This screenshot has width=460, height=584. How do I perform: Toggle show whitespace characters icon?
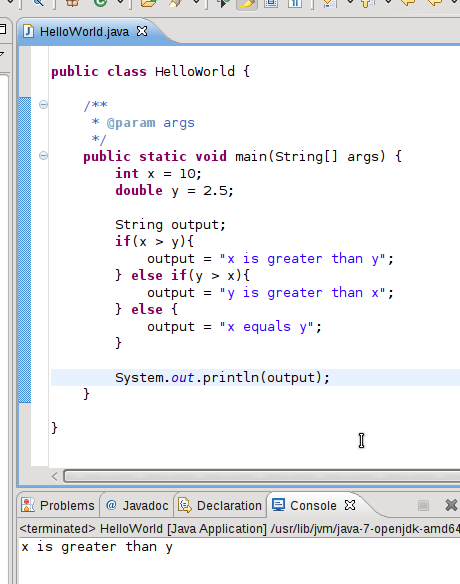pos(295,3)
